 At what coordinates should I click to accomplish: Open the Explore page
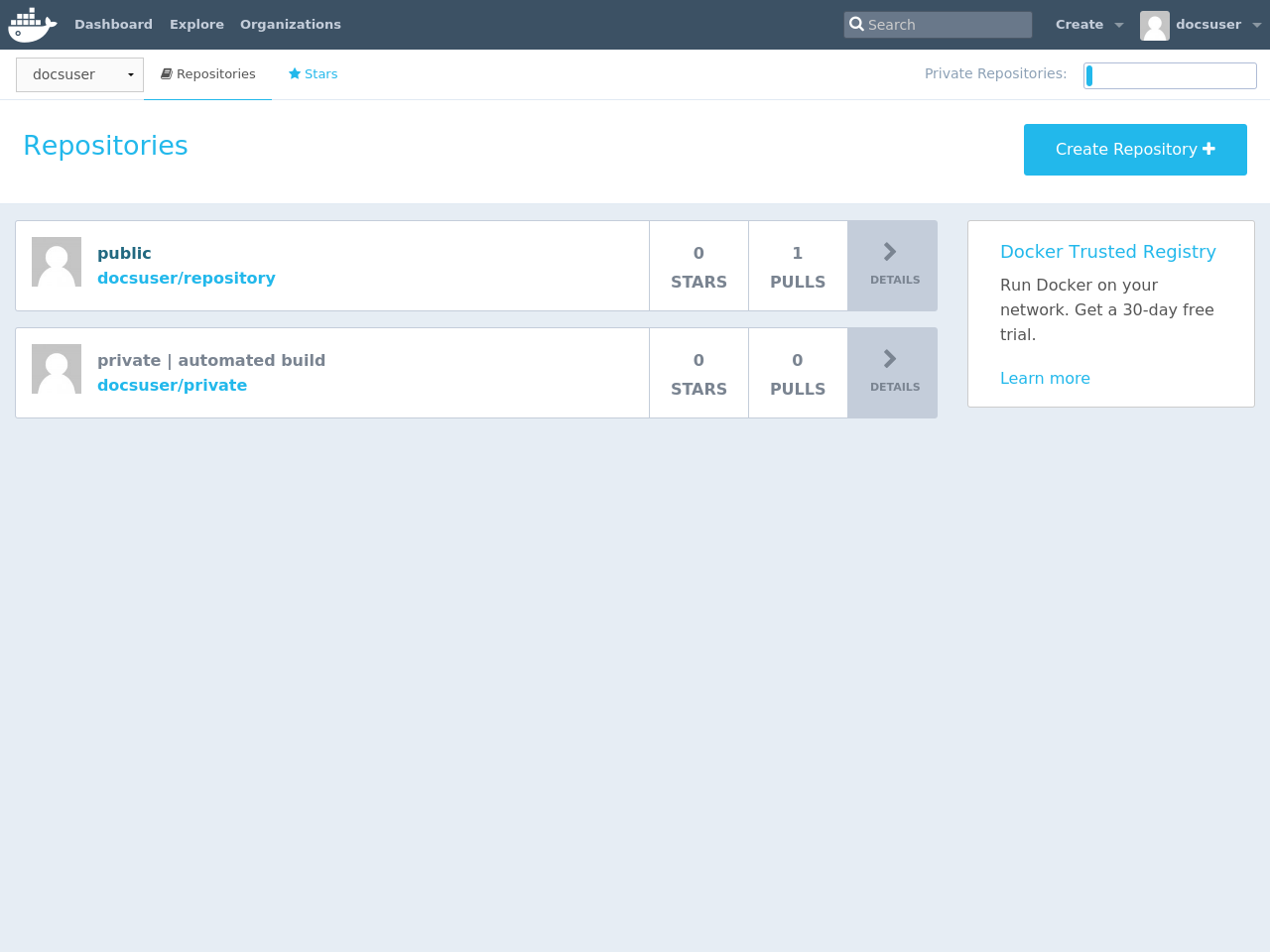click(196, 25)
